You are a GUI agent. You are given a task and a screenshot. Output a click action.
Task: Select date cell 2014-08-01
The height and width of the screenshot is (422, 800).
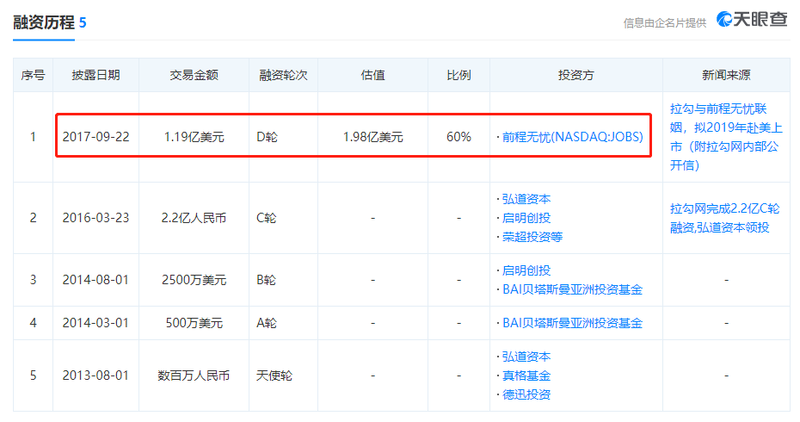pyautogui.click(x=95, y=280)
